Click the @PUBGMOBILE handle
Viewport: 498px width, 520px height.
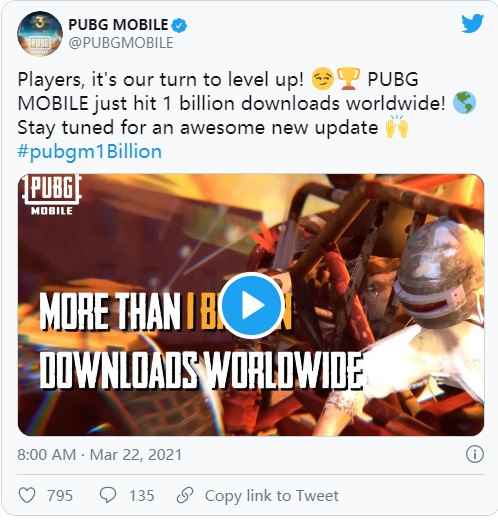[x=121, y=43]
